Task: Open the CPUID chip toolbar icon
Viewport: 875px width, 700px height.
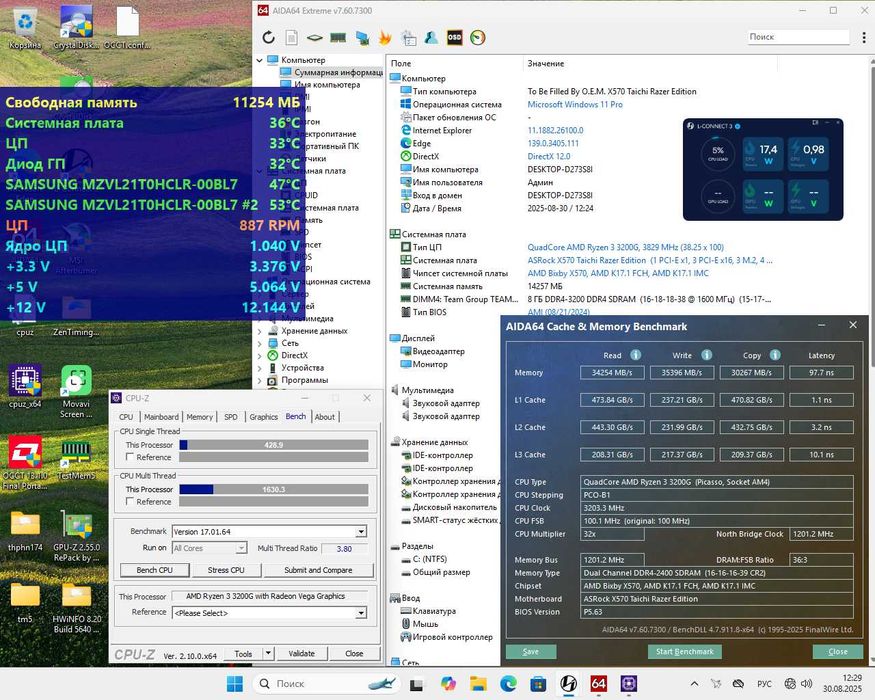Action: (315, 37)
